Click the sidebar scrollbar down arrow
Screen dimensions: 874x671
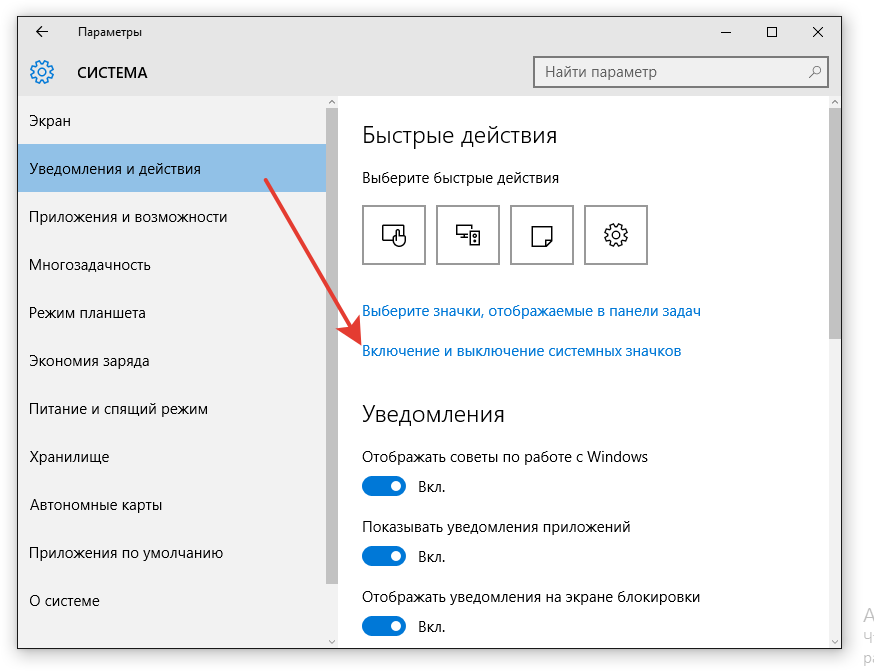(x=332, y=641)
